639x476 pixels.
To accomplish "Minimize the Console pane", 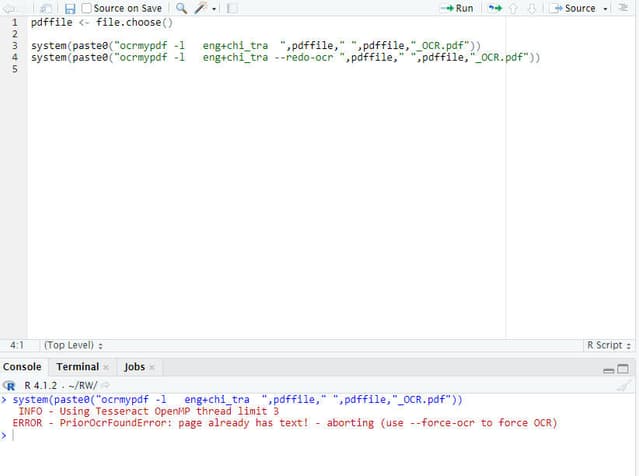I will coord(608,368).
